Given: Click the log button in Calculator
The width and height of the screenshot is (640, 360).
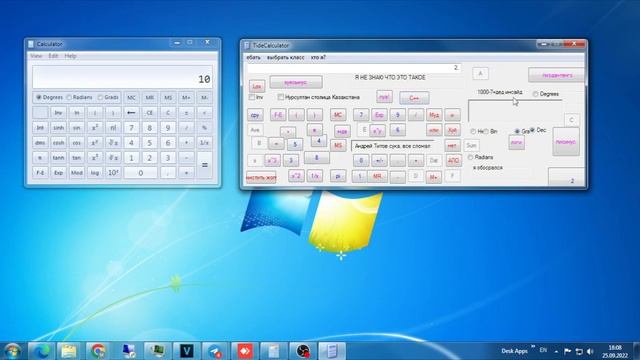Looking at the screenshot, I should (x=95, y=173).
